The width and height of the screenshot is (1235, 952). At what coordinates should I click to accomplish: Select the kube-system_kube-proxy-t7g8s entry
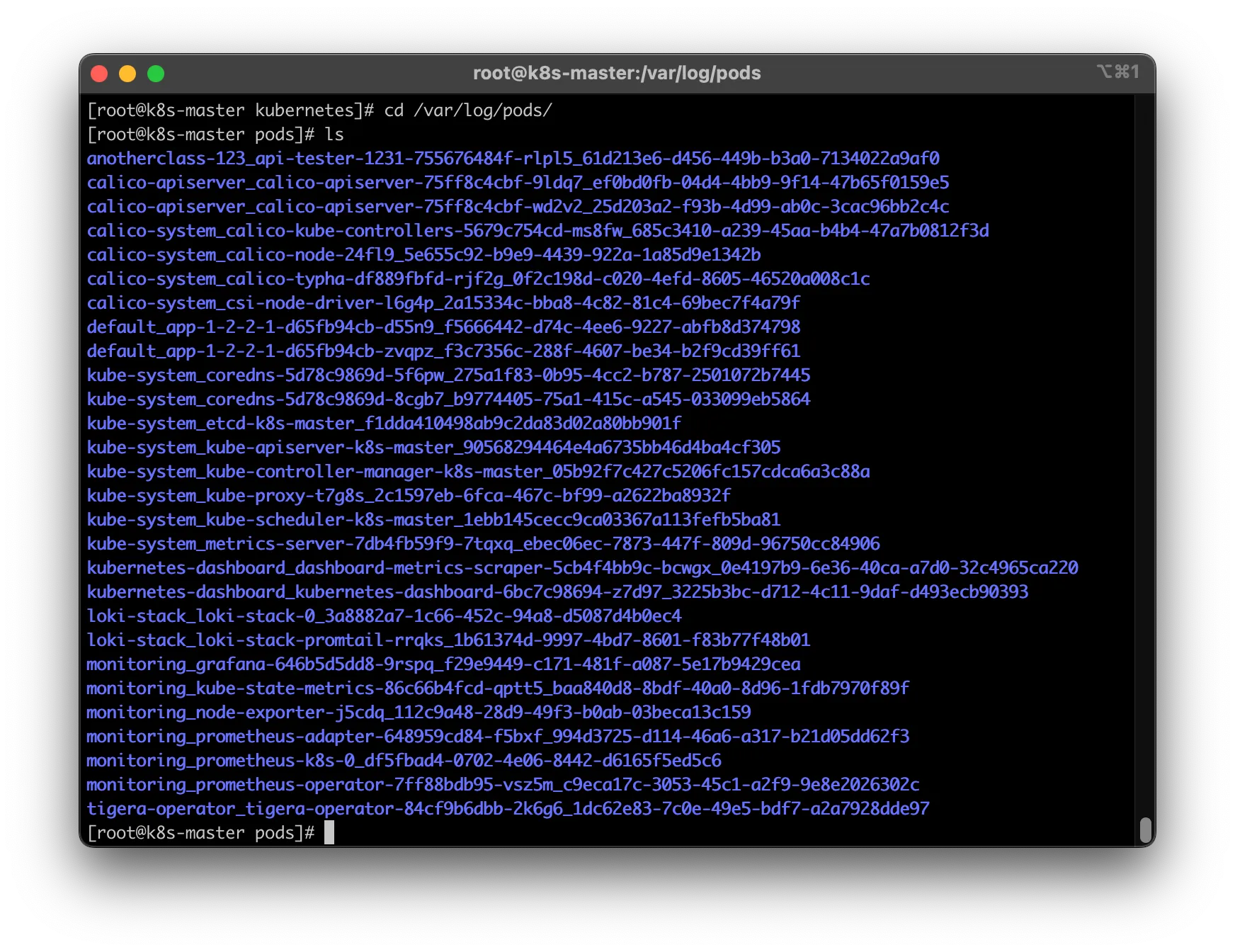pyautogui.click(x=409, y=496)
